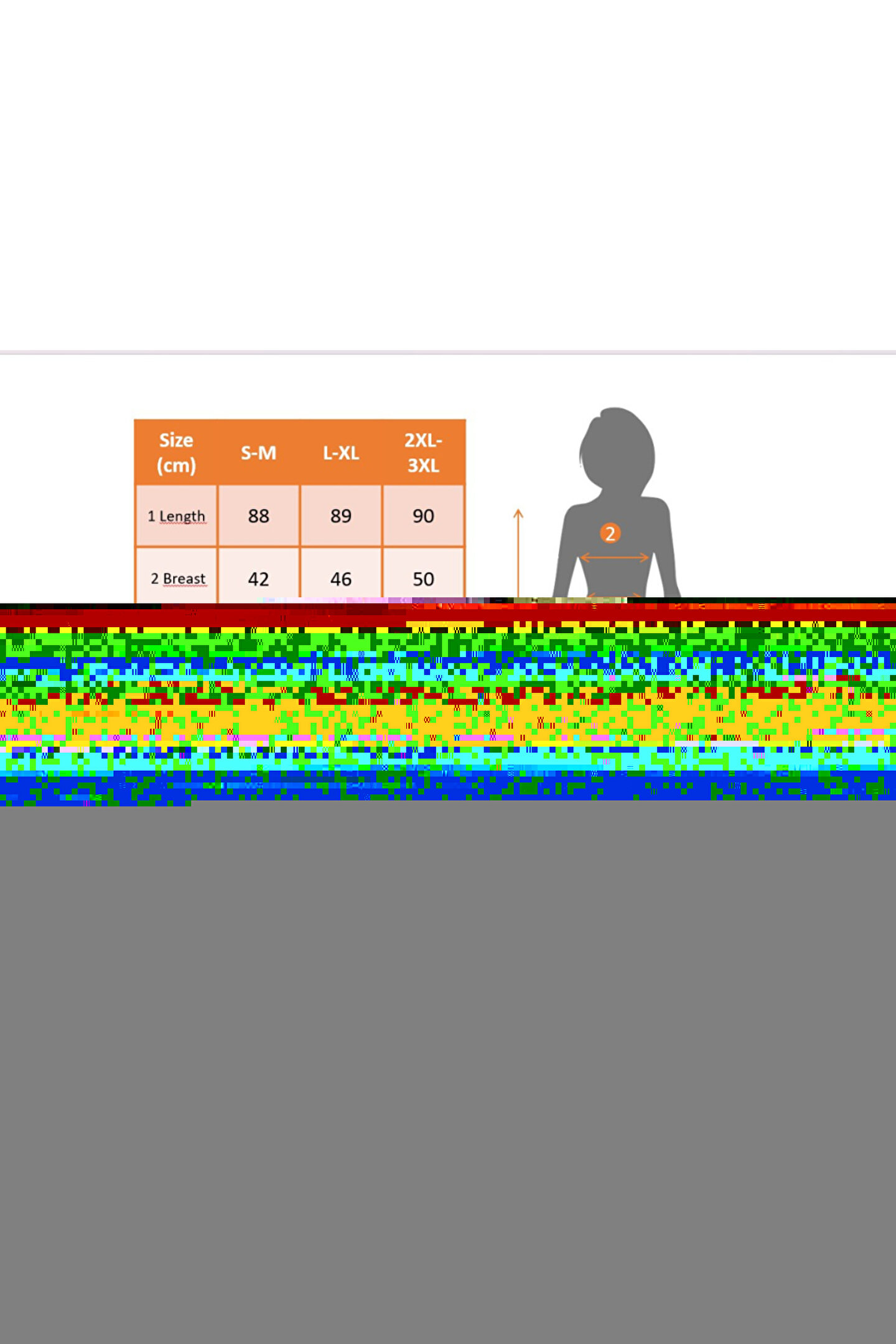Select the breast value 50 cell
This screenshot has width=896, height=1344.
click(423, 579)
